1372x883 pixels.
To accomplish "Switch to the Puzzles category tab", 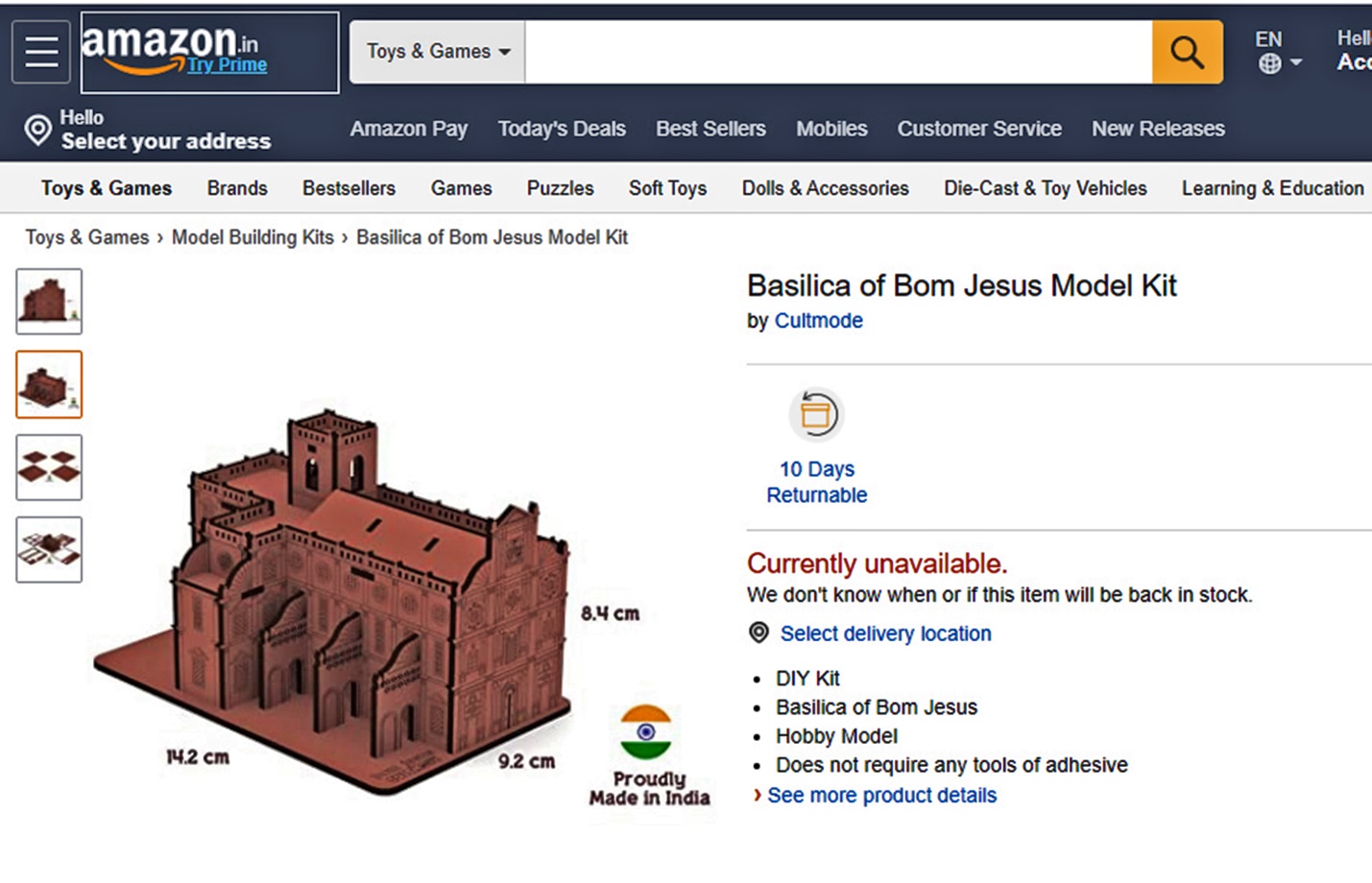I will click(x=560, y=188).
